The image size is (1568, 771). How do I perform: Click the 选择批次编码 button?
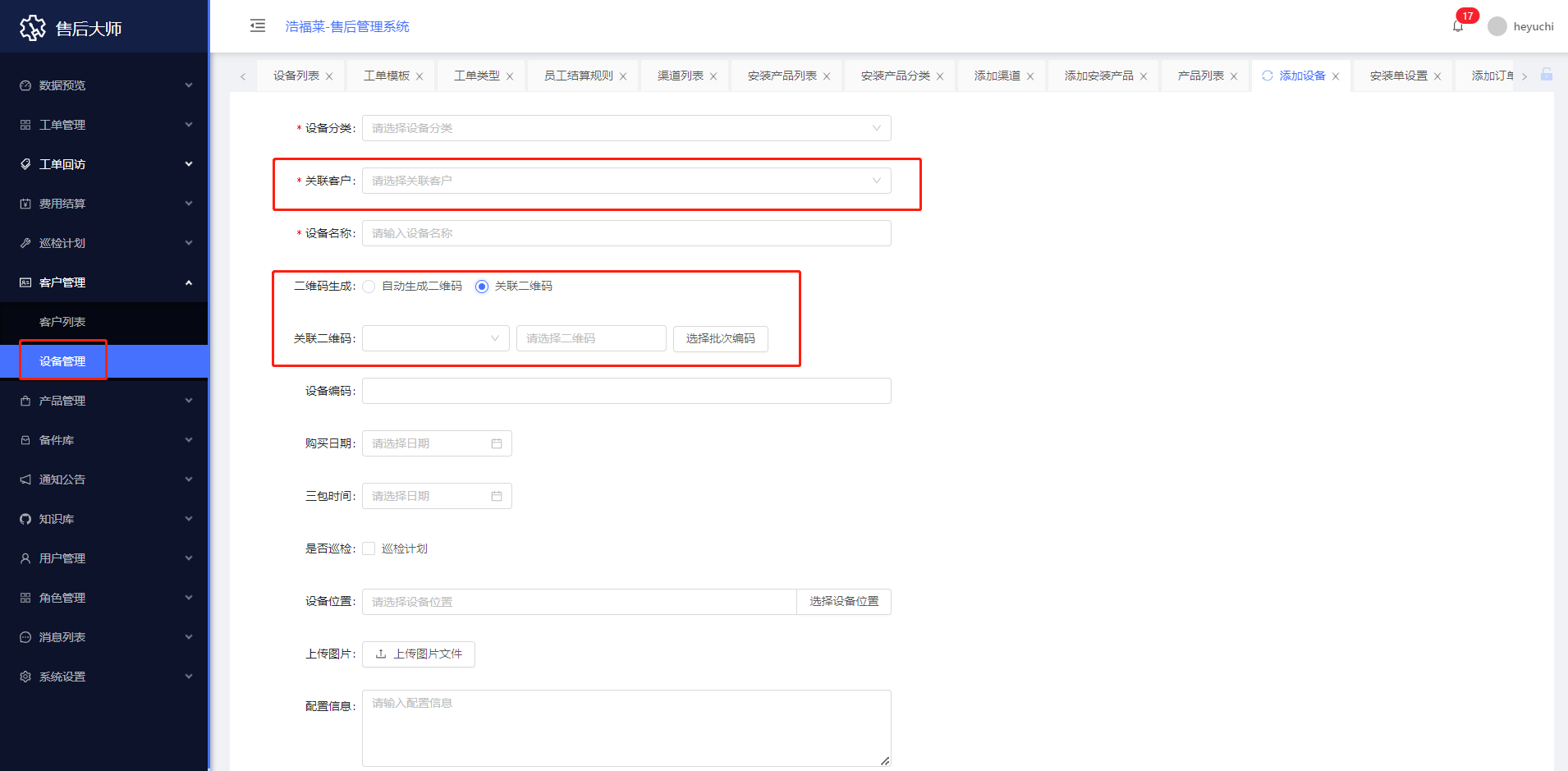point(720,338)
